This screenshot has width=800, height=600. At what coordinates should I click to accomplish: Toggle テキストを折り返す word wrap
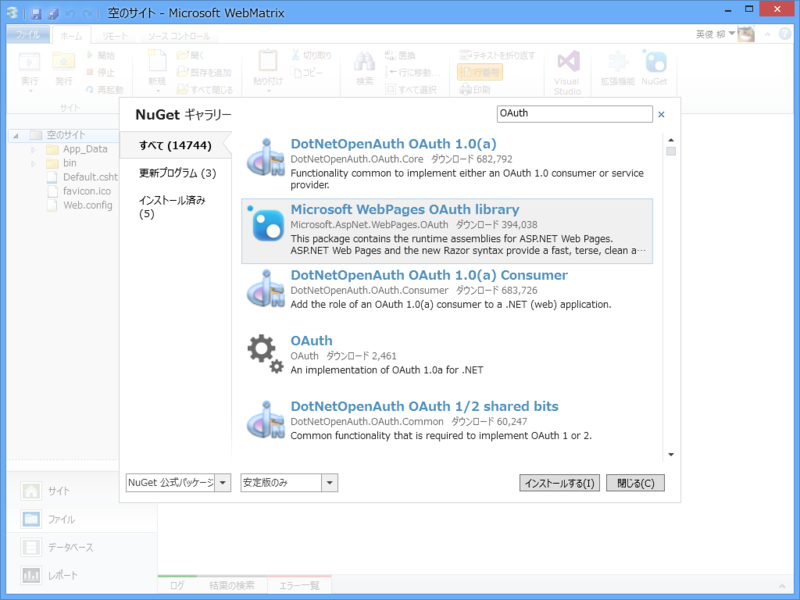[x=497, y=55]
